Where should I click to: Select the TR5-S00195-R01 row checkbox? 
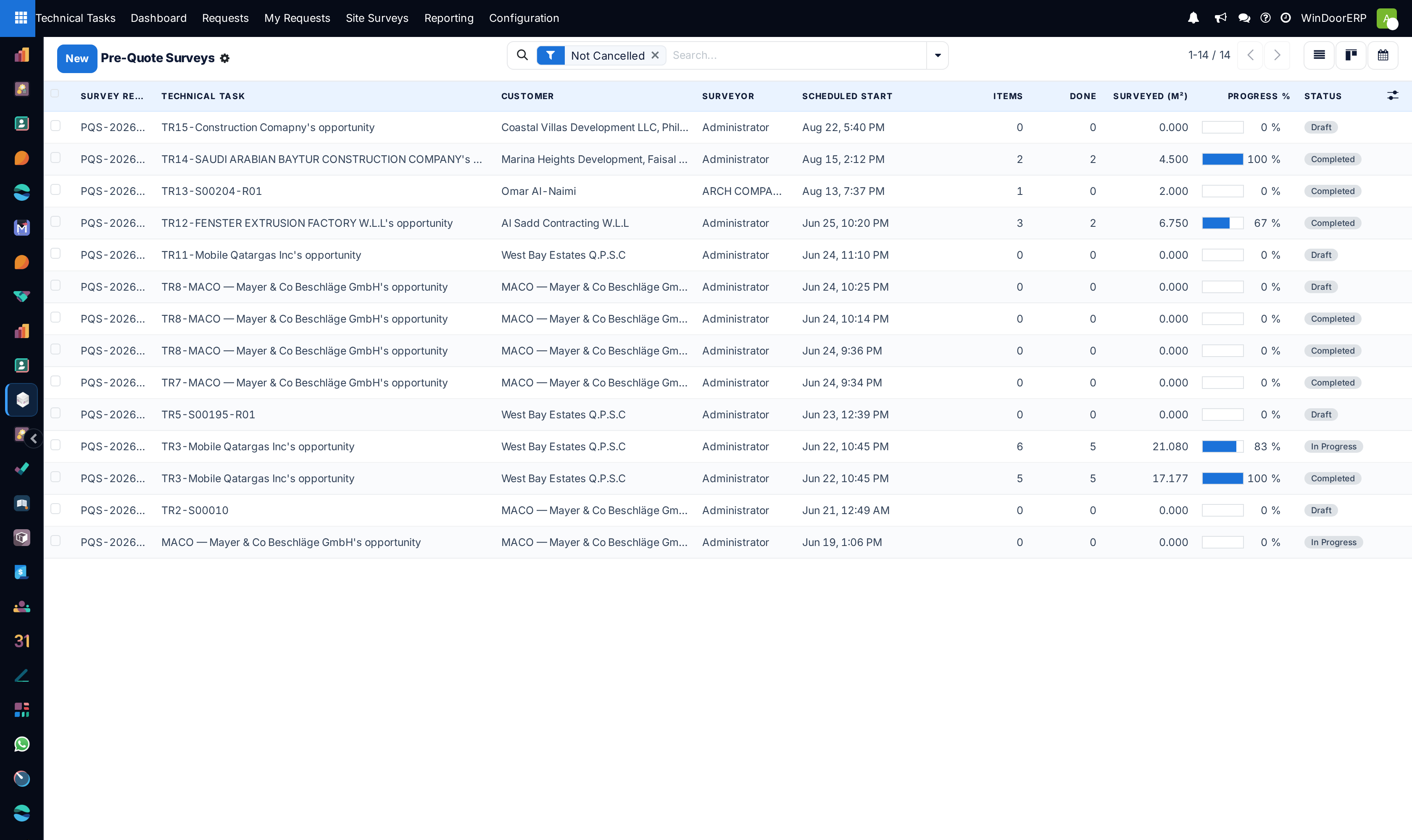pyautogui.click(x=55, y=413)
